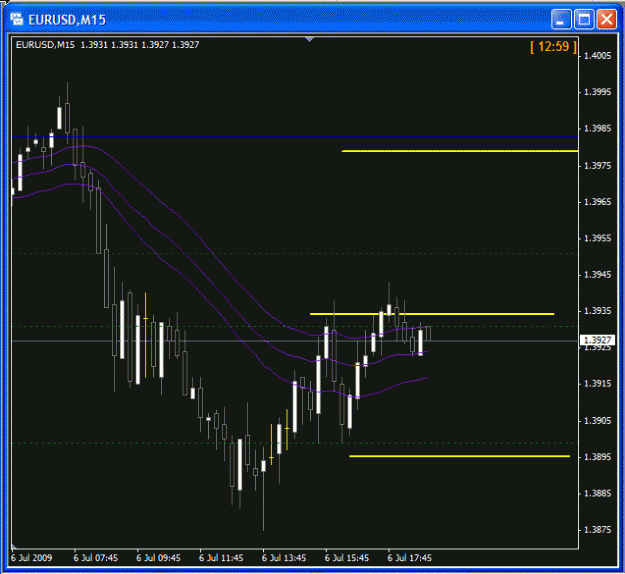Screen dimensions: 625x574
Task: Click the 1.3985 price scale label
Action: (597, 128)
